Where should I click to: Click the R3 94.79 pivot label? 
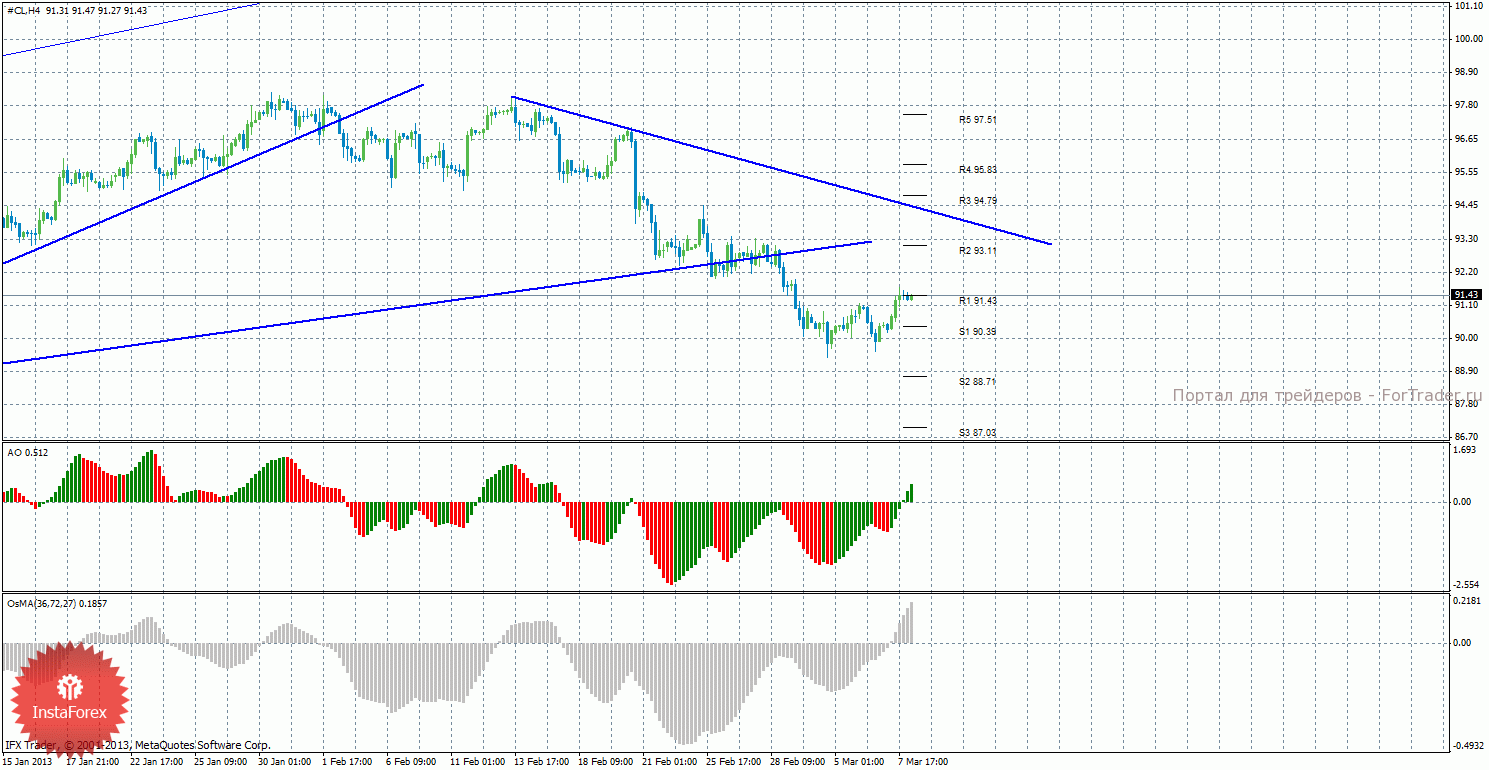point(978,201)
